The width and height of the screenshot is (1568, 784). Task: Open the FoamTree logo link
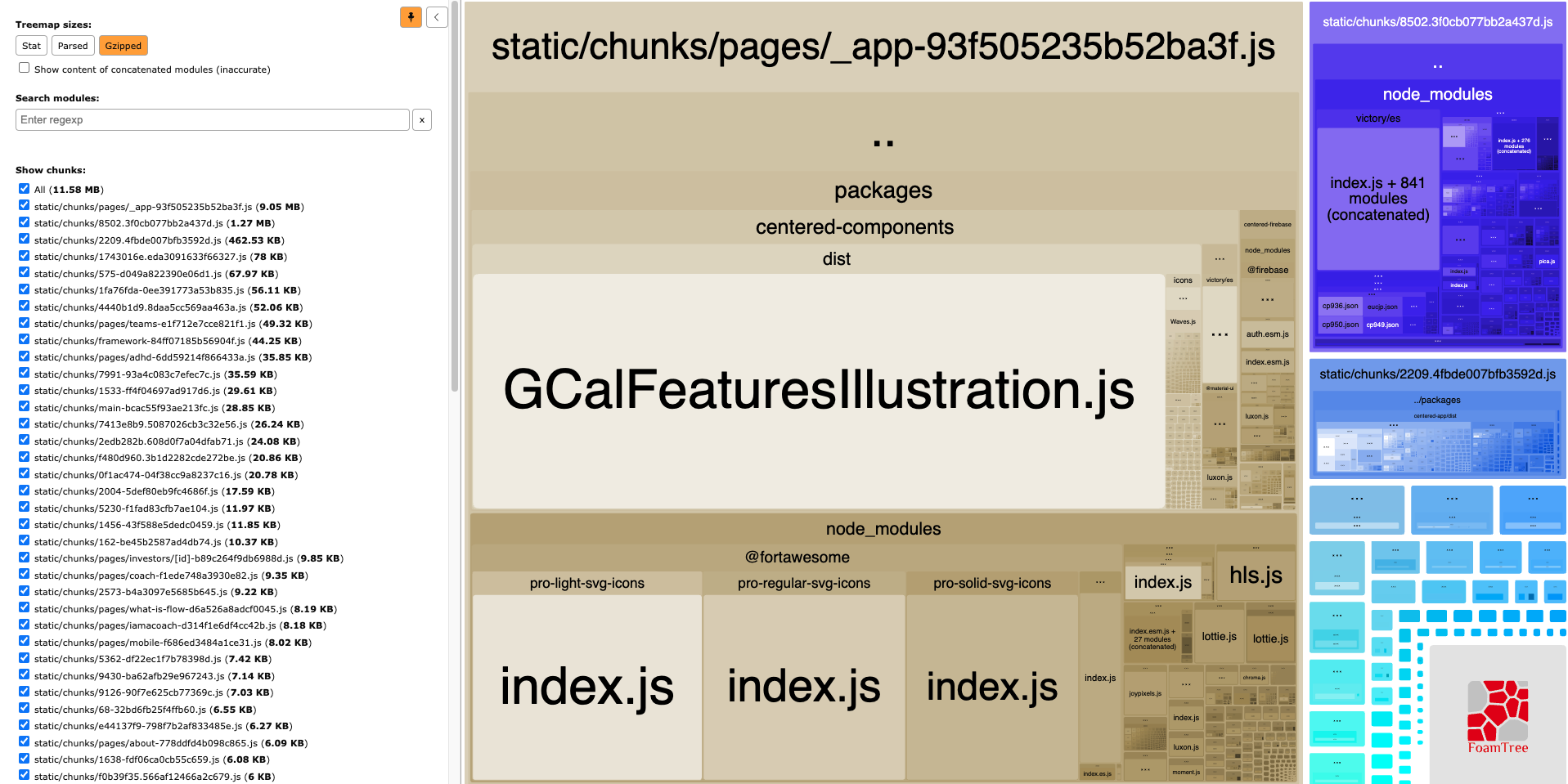point(1498,717)
